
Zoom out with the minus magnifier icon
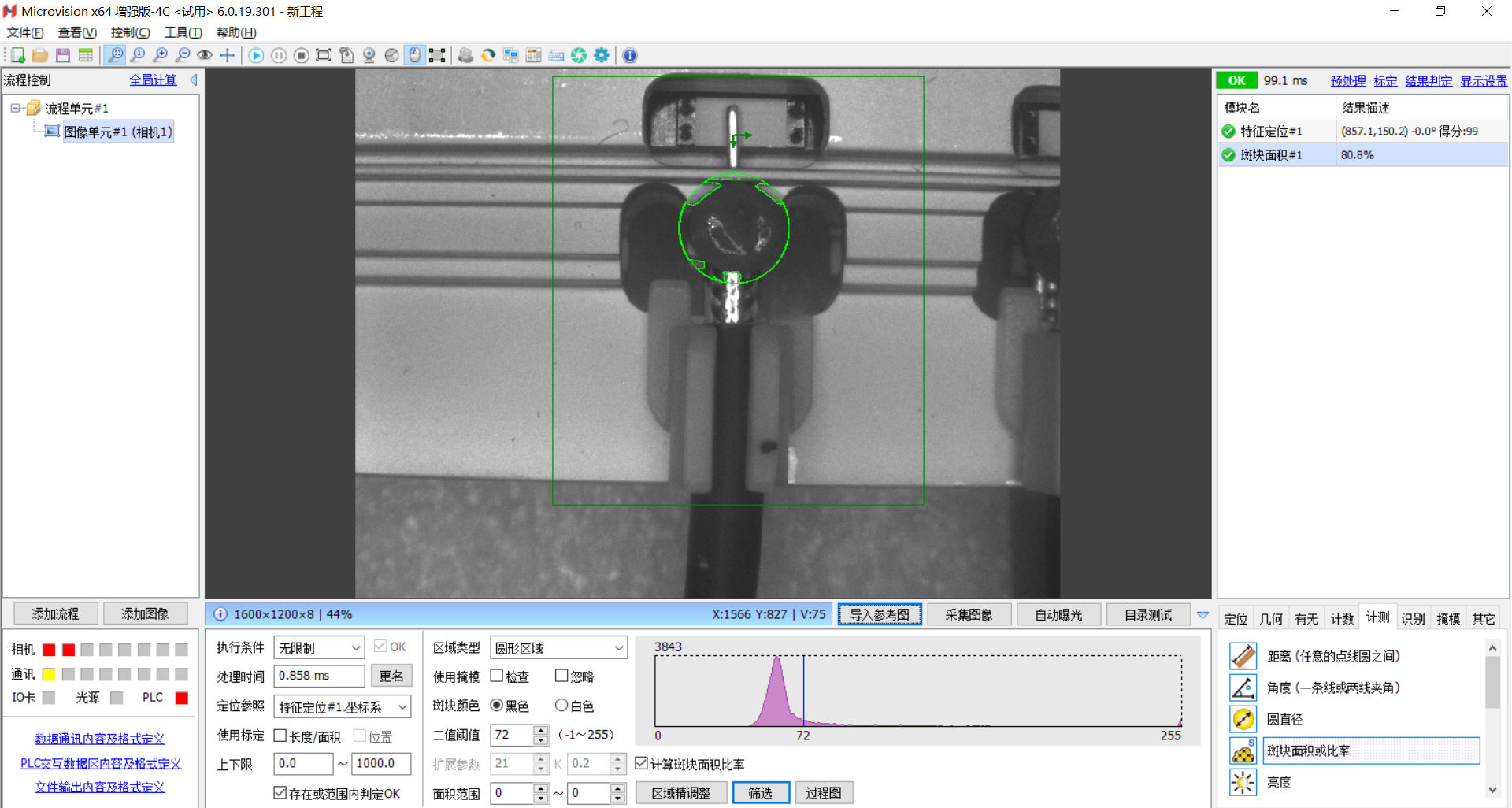183,55
